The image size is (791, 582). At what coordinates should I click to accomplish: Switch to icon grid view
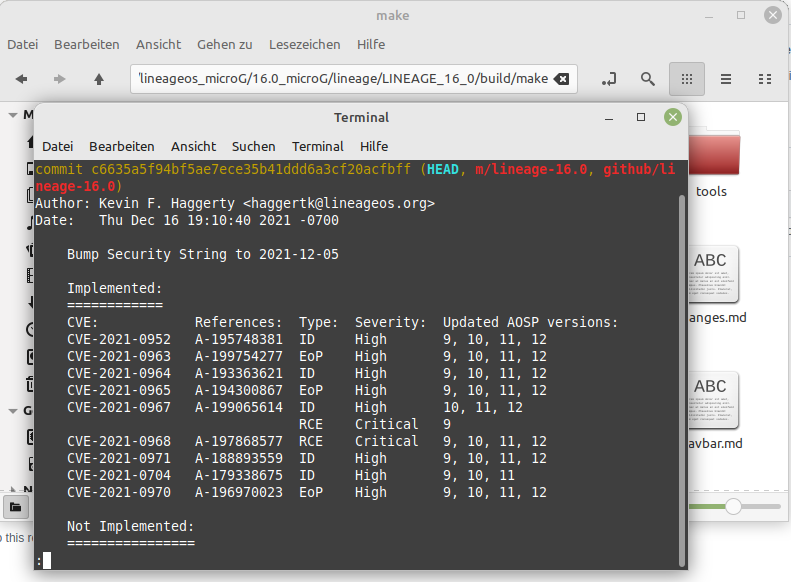(x=687, y=79)
